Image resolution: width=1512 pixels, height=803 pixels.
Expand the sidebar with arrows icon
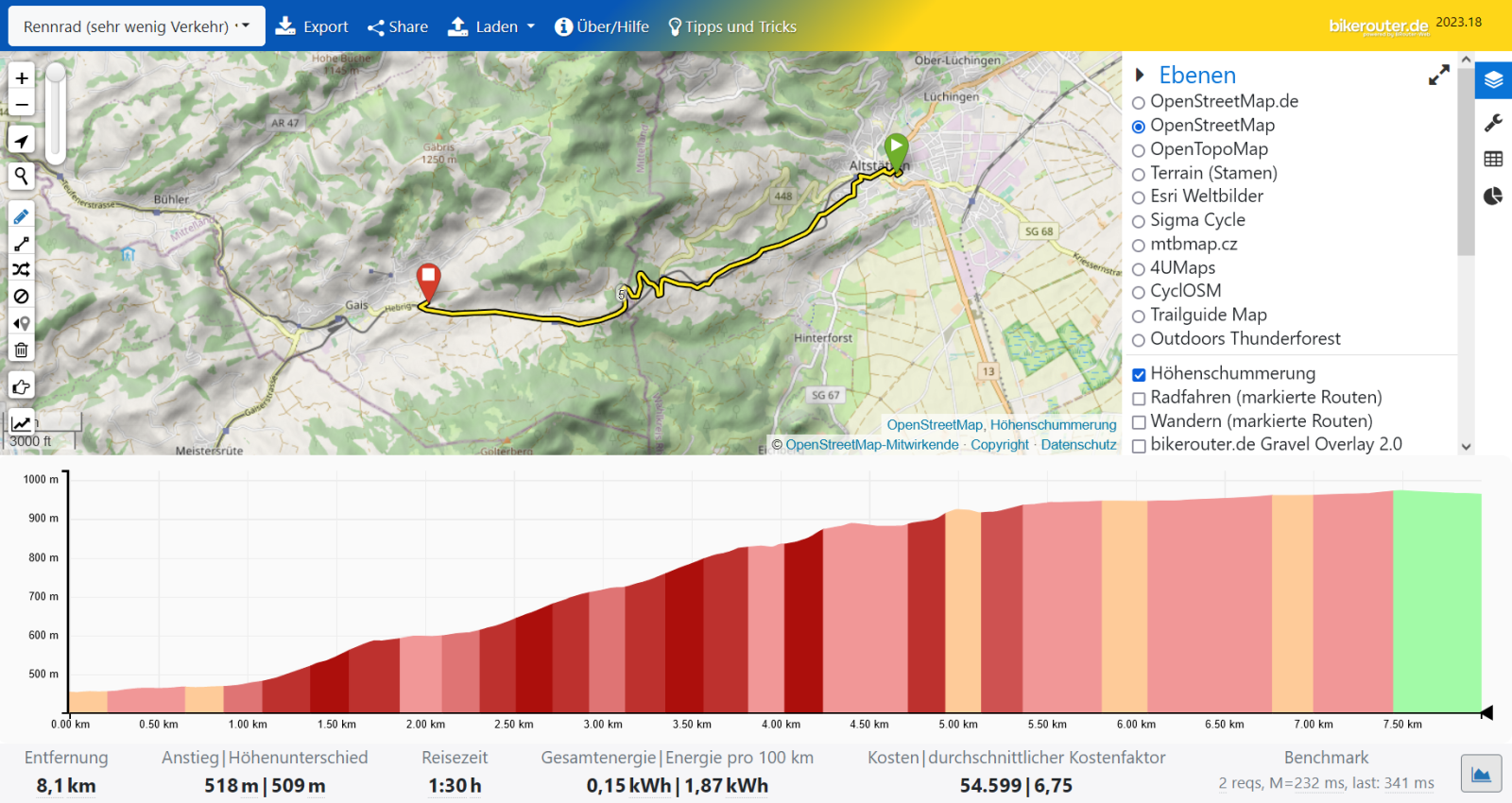coord(1438,75)
